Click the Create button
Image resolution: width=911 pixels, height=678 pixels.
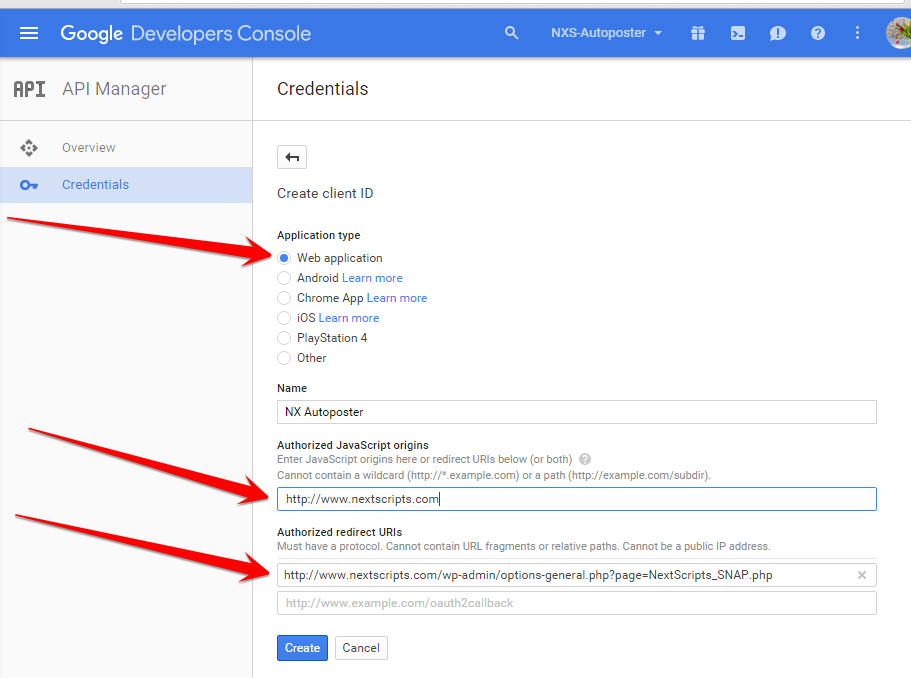(302, 648)
